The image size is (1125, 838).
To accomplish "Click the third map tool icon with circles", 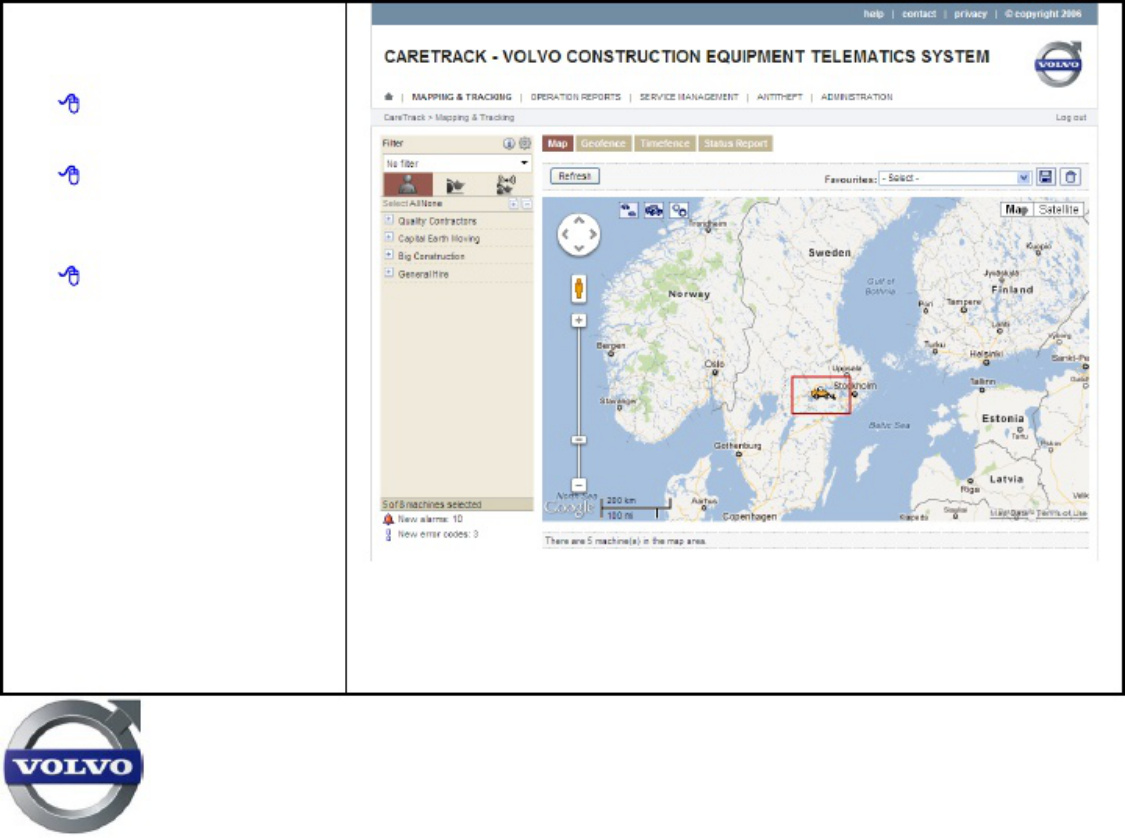I will coord(679,210).
